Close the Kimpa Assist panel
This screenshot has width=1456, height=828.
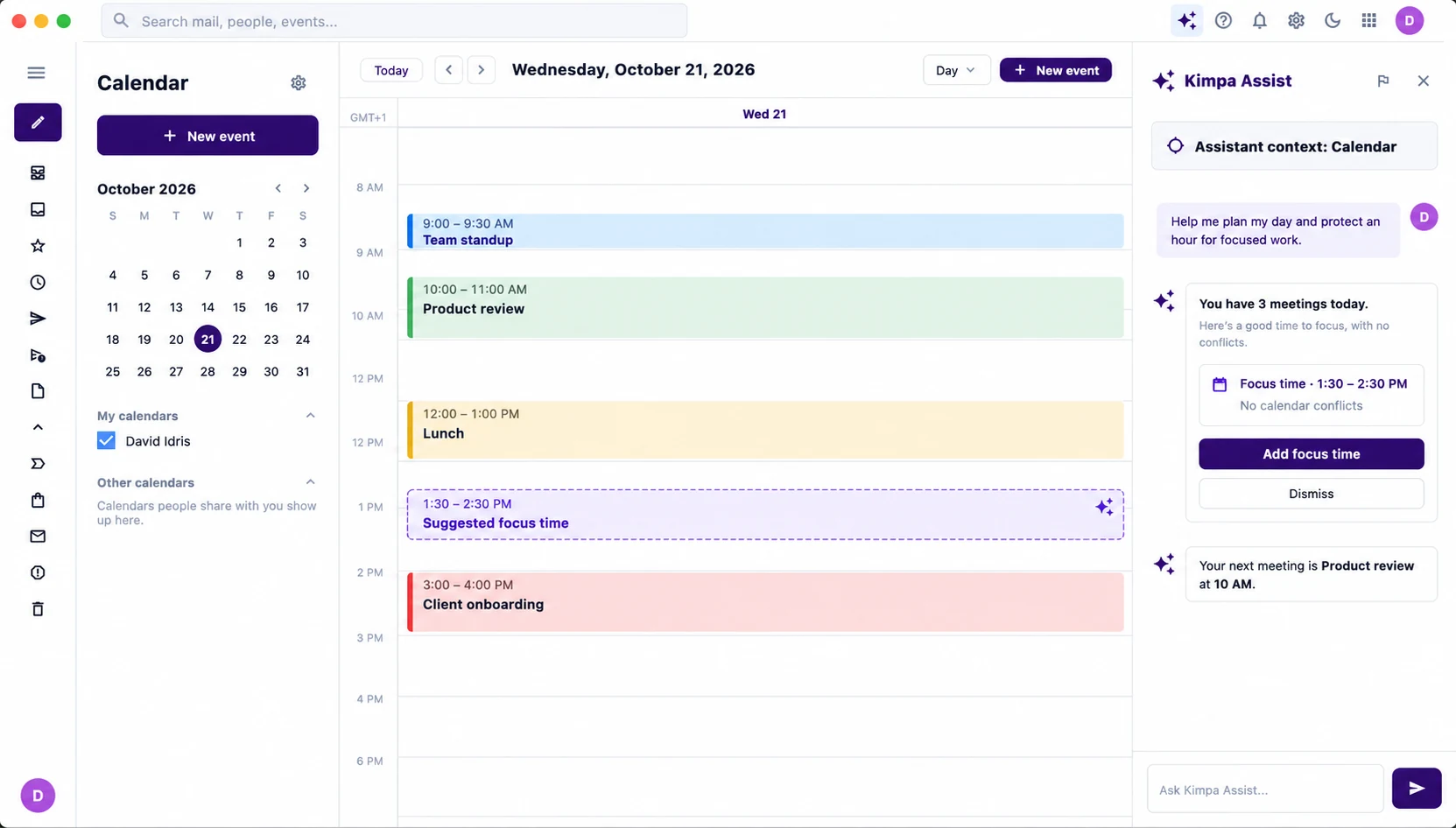[1423, 81]
